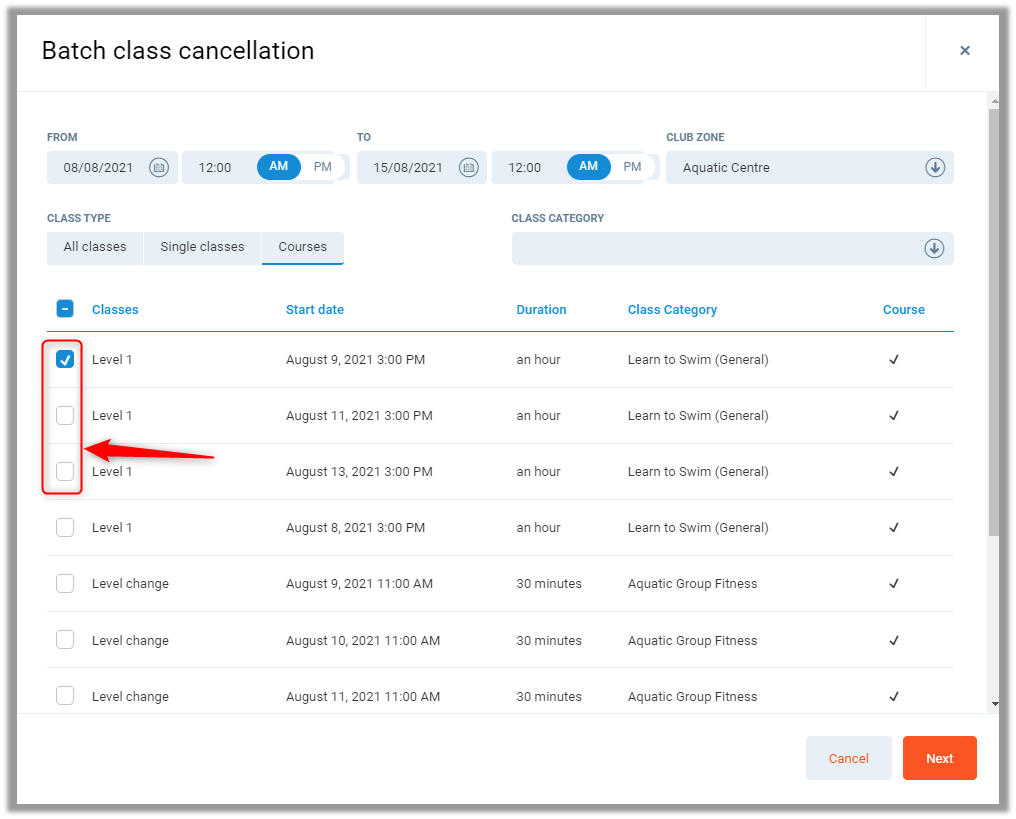Open the FROM date calendar picker icon
The width and height of the screenshot is (1016, 819).
[158, 168]
